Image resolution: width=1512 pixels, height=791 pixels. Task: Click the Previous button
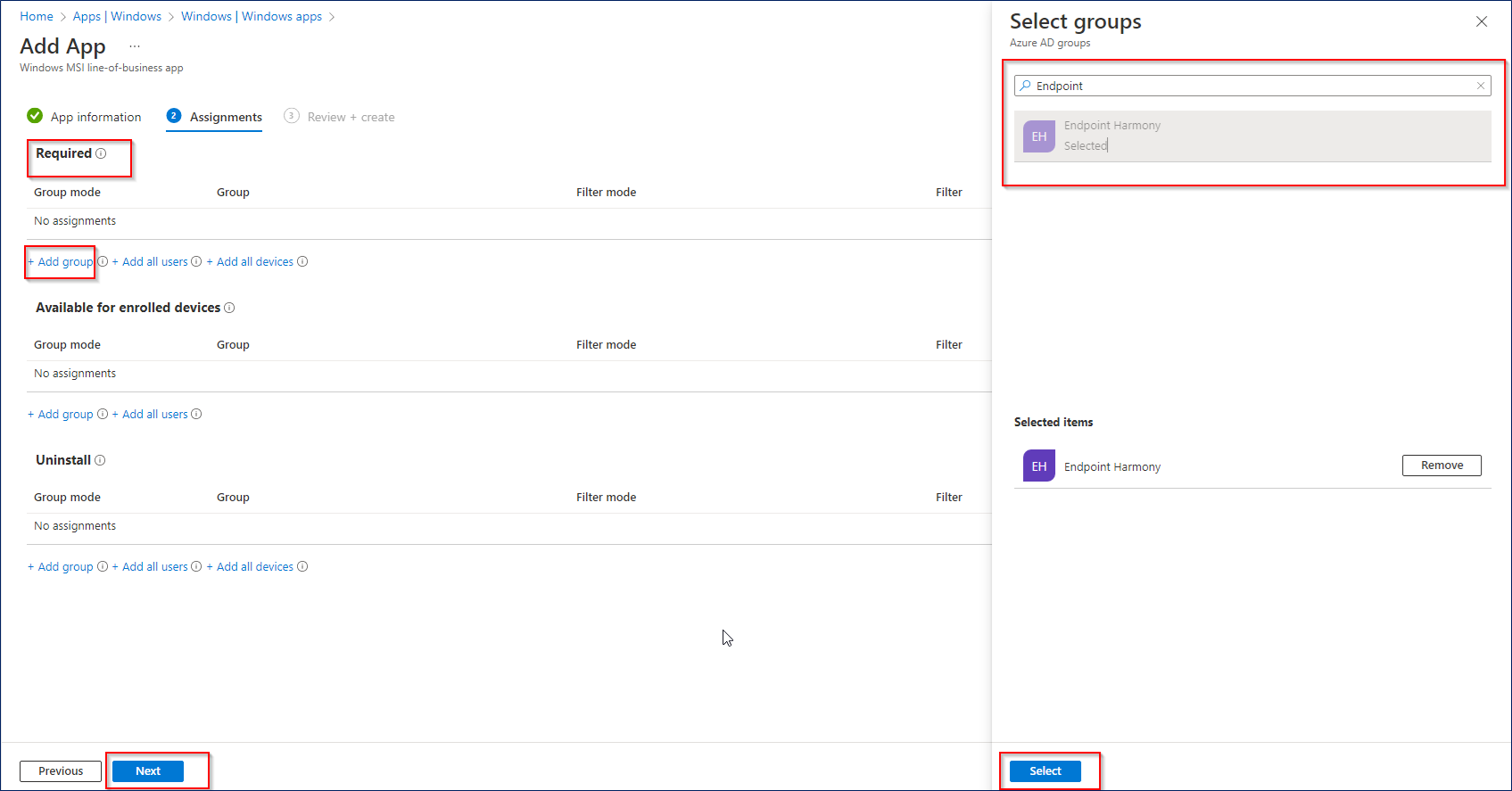click(x=61, y=770)
